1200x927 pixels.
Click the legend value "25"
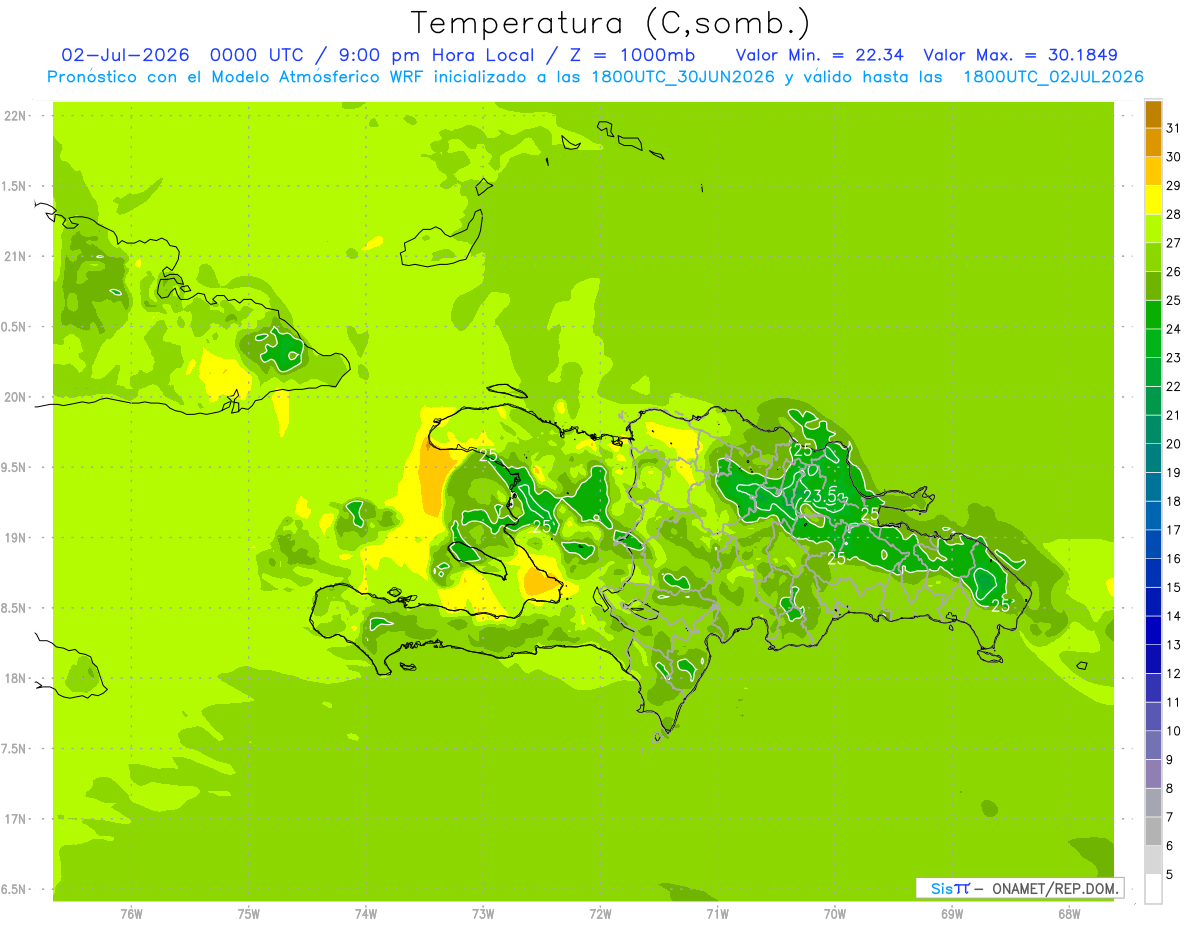pos(1174,300)
